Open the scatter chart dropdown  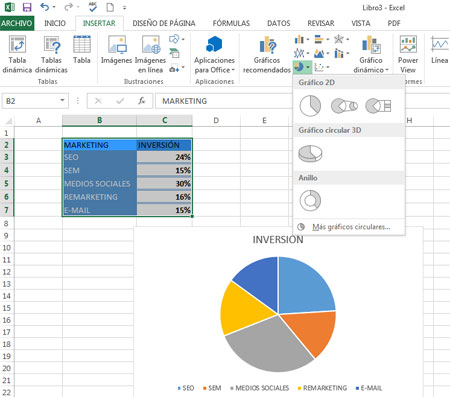tap(322, 67)
